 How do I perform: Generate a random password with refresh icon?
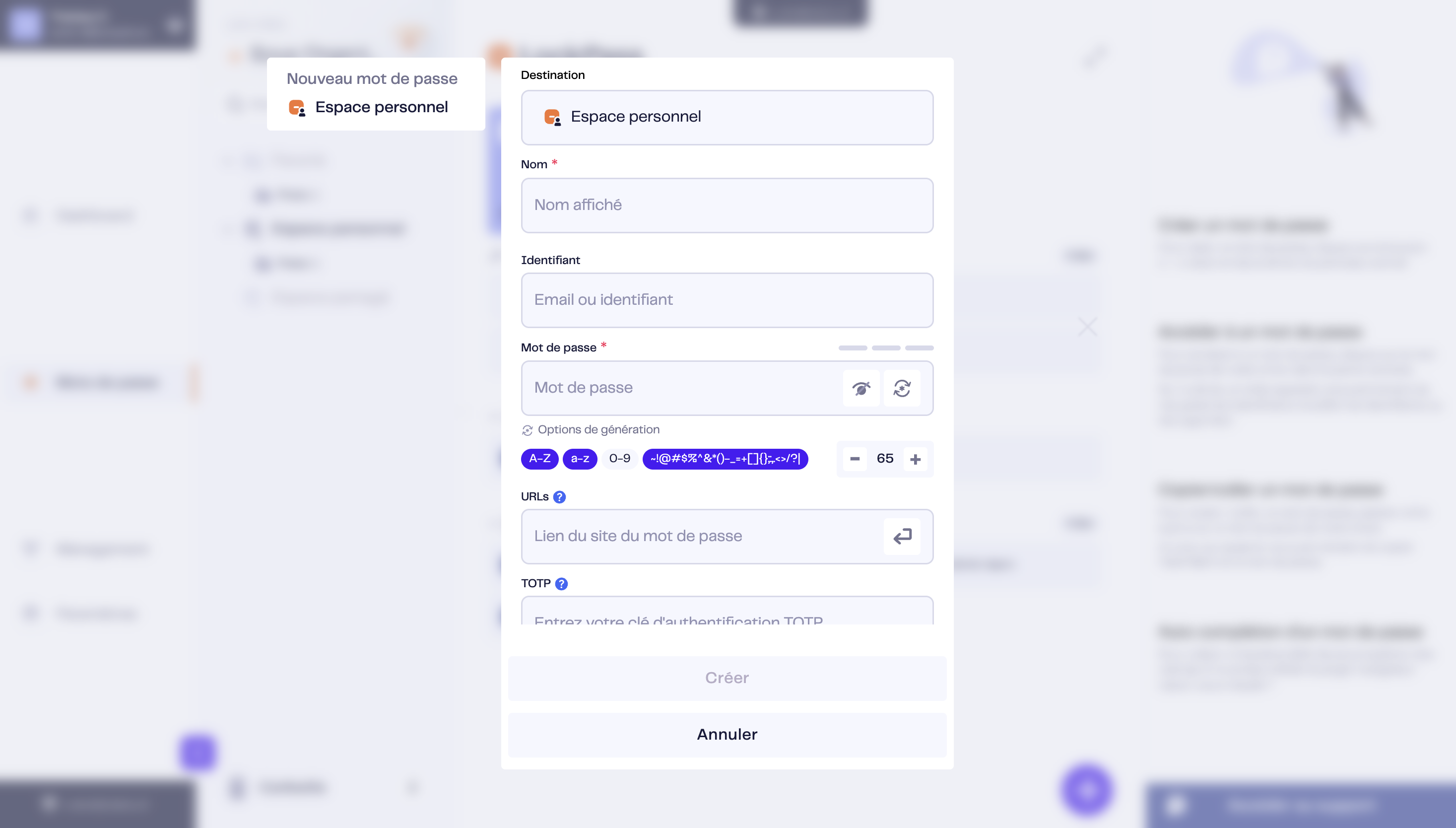902,388
